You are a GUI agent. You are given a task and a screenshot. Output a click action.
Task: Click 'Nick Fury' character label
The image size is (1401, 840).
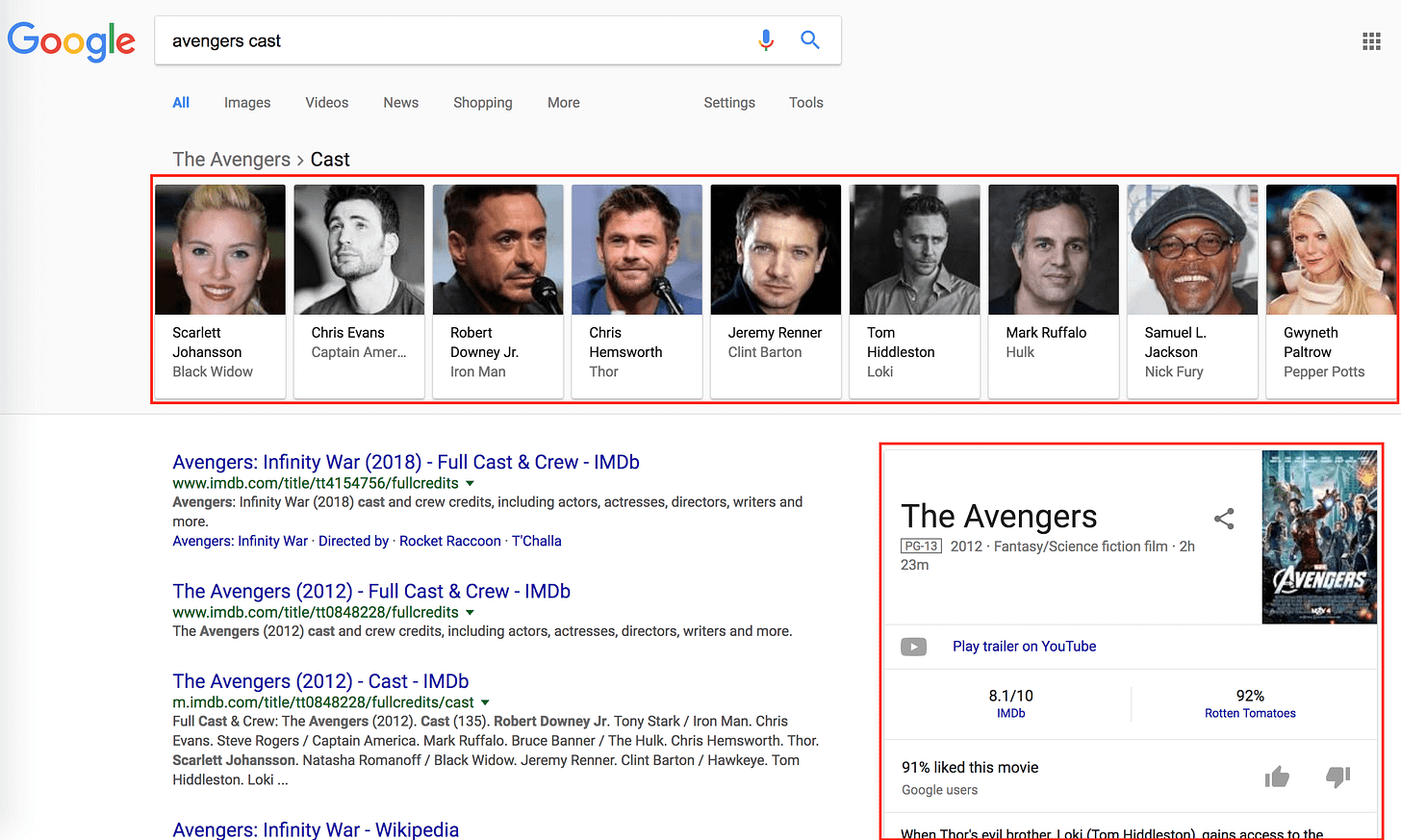tap(1174, 372)
